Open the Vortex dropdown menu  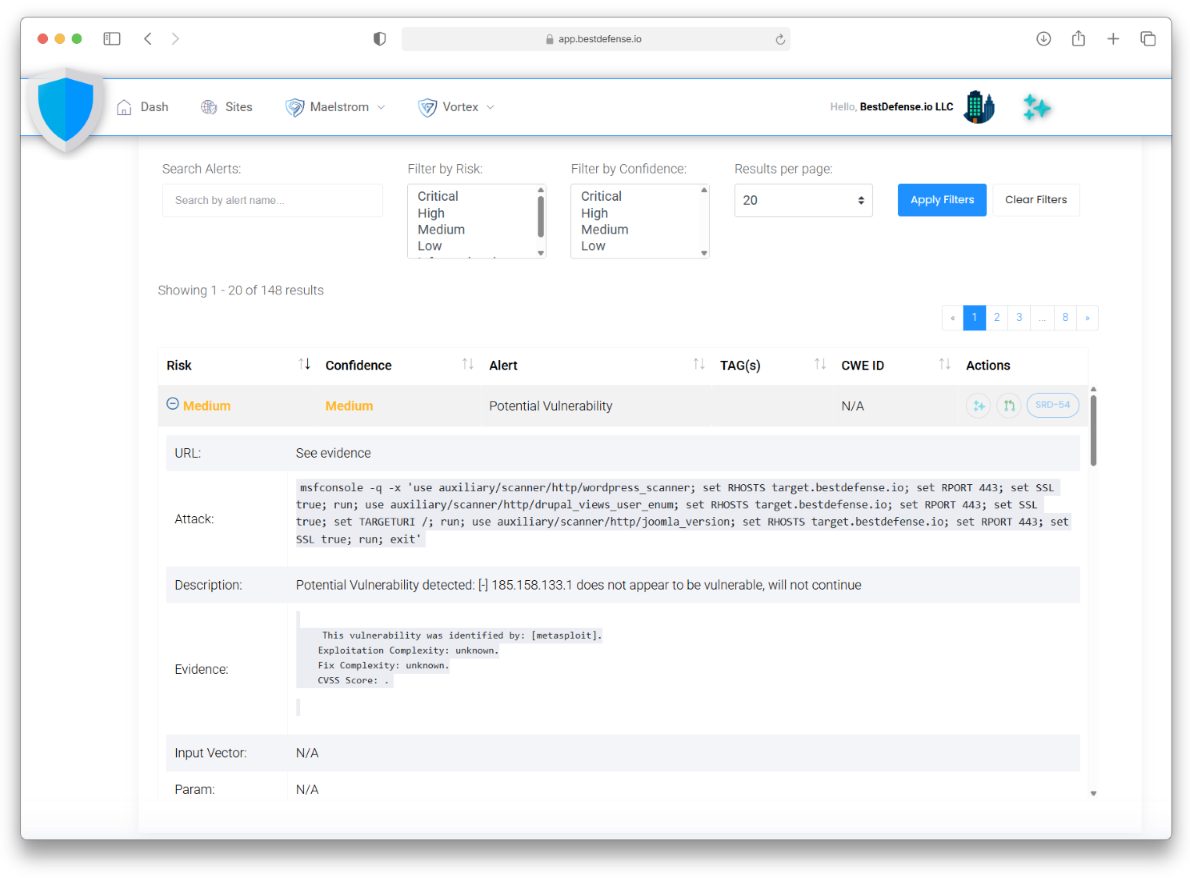pos(455,107)
